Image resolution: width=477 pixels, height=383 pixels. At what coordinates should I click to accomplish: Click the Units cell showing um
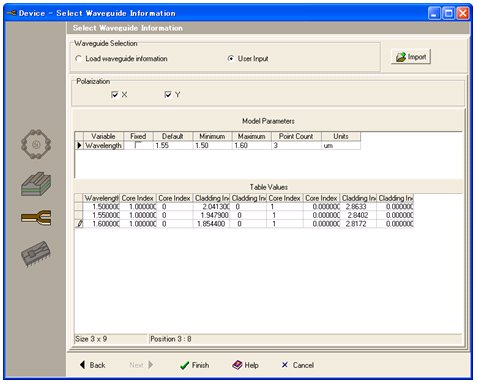tap(341, 145)
